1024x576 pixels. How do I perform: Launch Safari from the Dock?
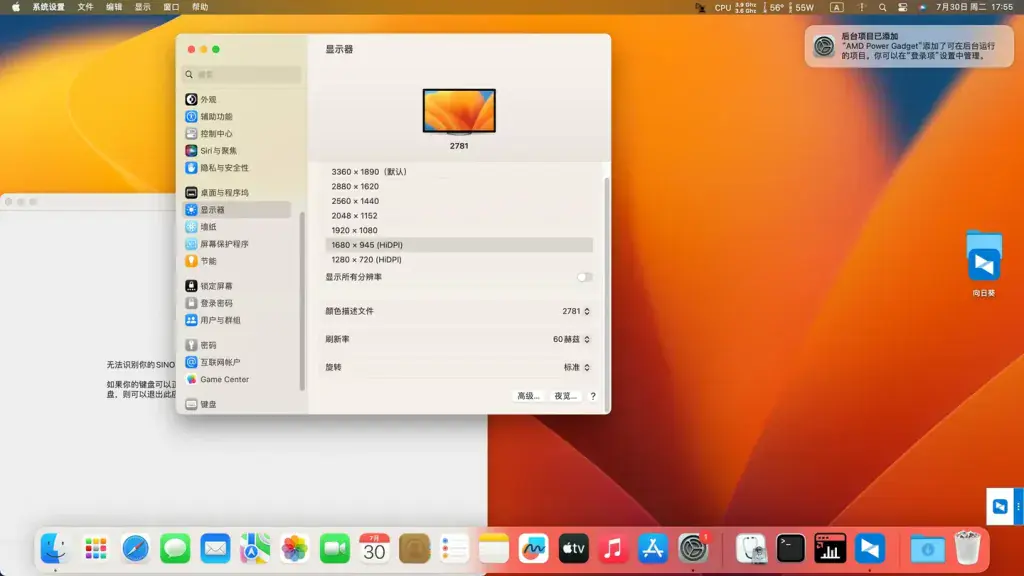pyautogui.click(x=135, y=549)
